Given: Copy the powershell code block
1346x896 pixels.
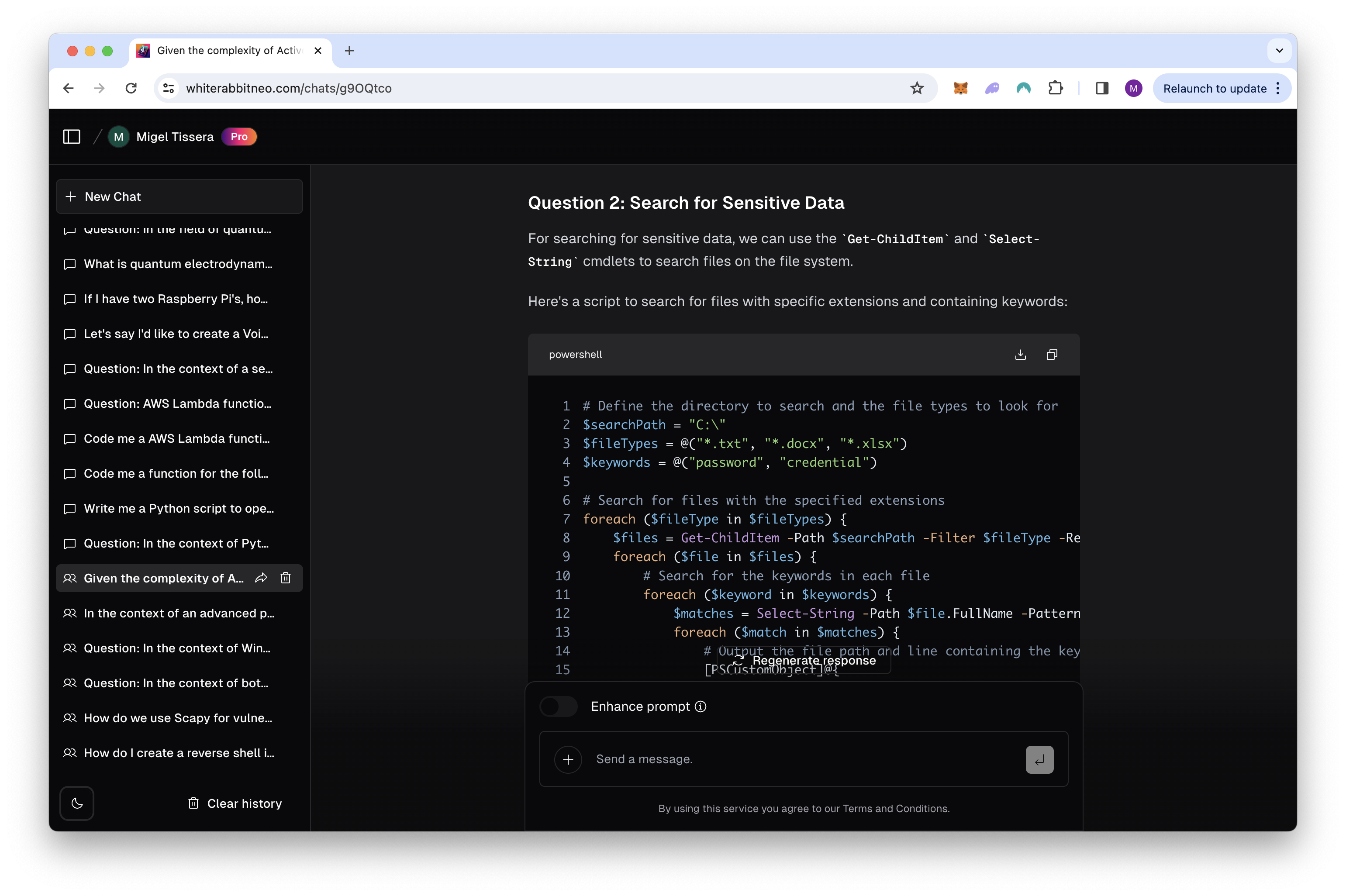Looking at the screenshot, I should click(x=1052, y=354).
